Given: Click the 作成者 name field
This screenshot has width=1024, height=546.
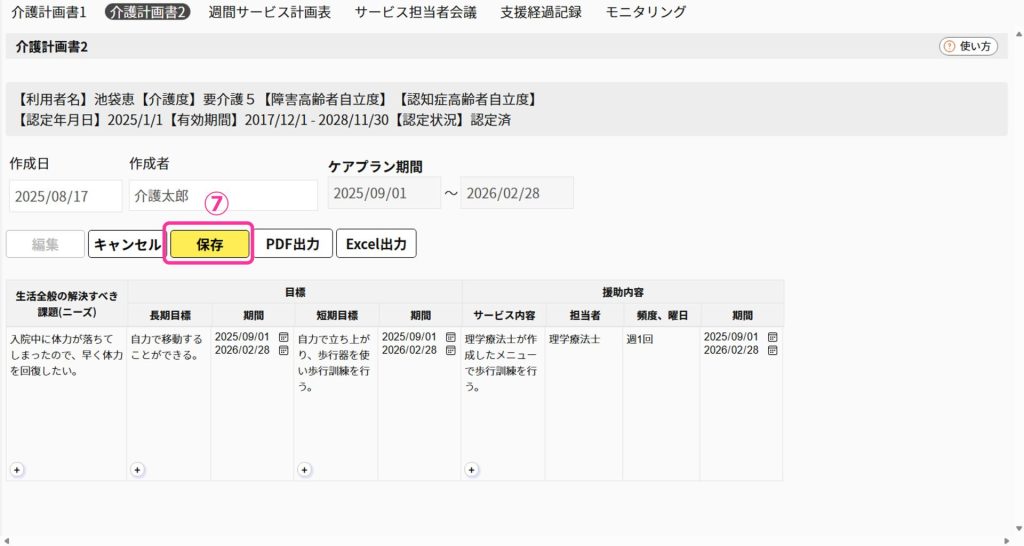Looking at the screenshot, I should click(x=223, y=196).
